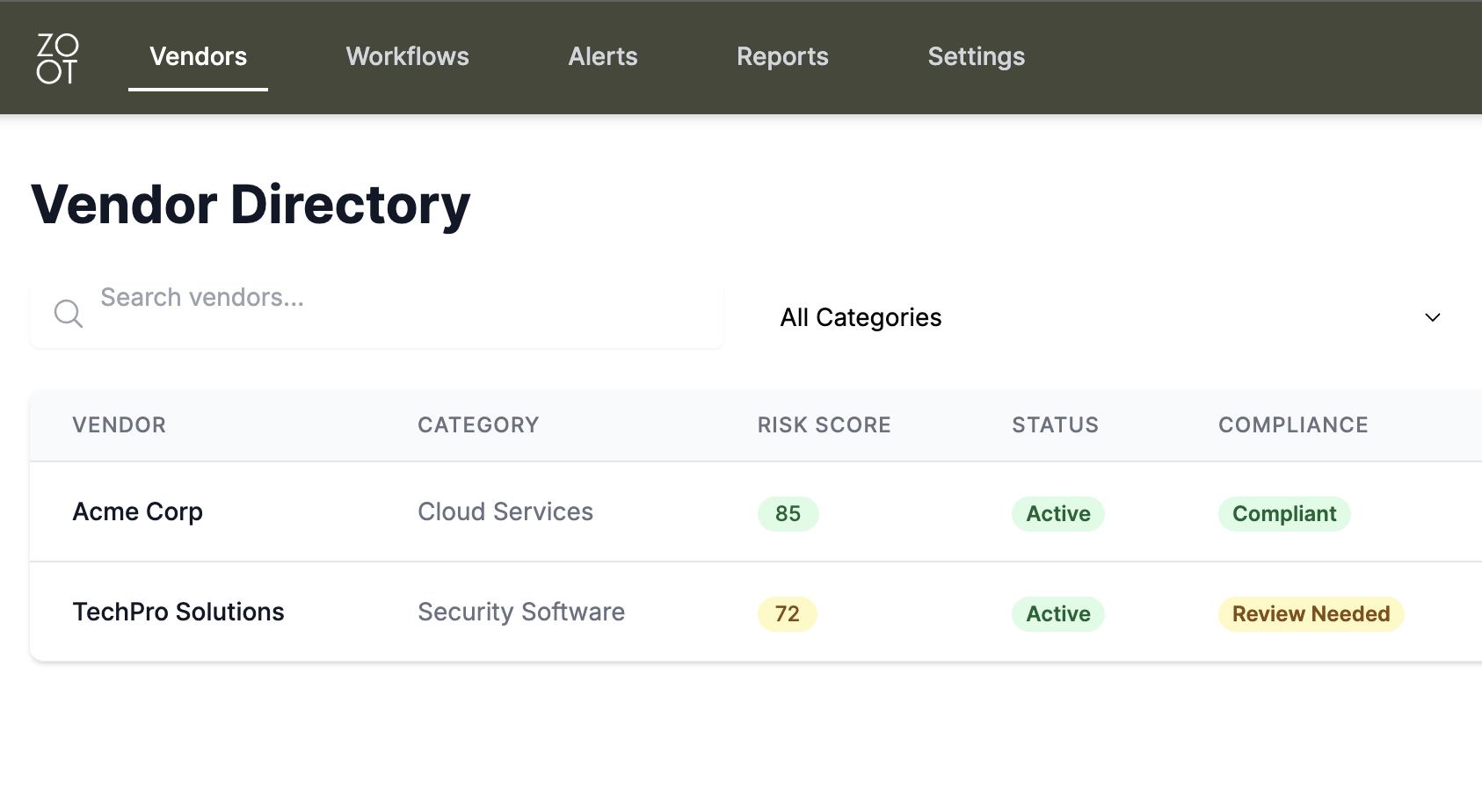Click the ZOOT logo icon
The image size is (1482, 812).
57,58
